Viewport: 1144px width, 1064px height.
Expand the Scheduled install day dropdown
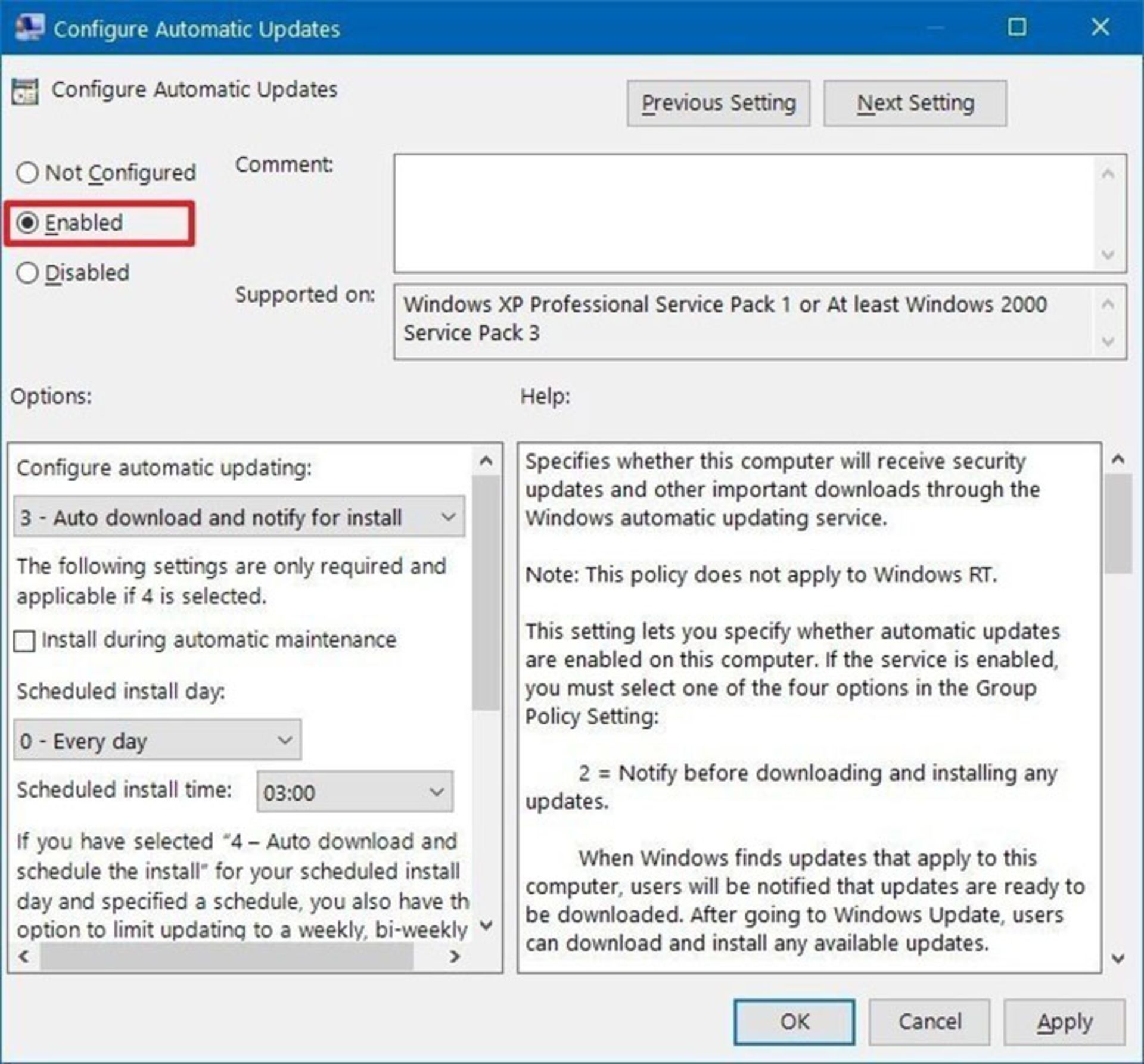(x=157, y=741)
